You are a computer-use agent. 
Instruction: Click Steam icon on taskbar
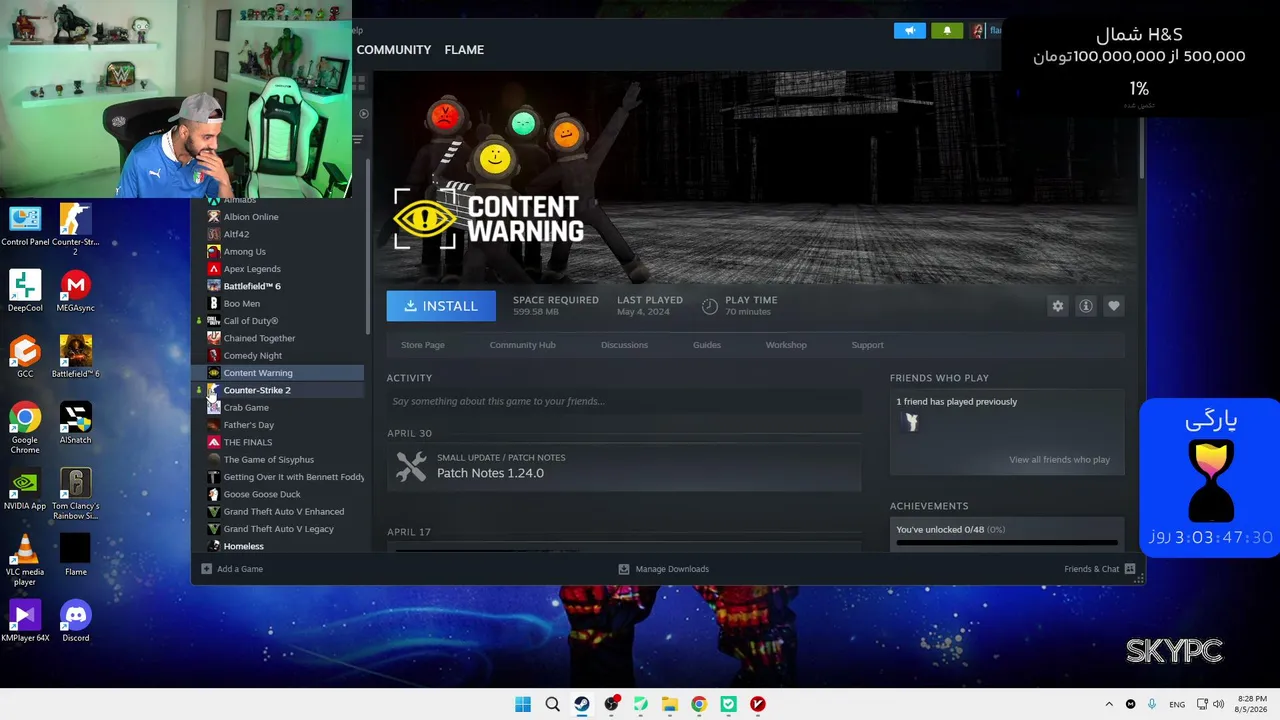click(x=582, y=704)
